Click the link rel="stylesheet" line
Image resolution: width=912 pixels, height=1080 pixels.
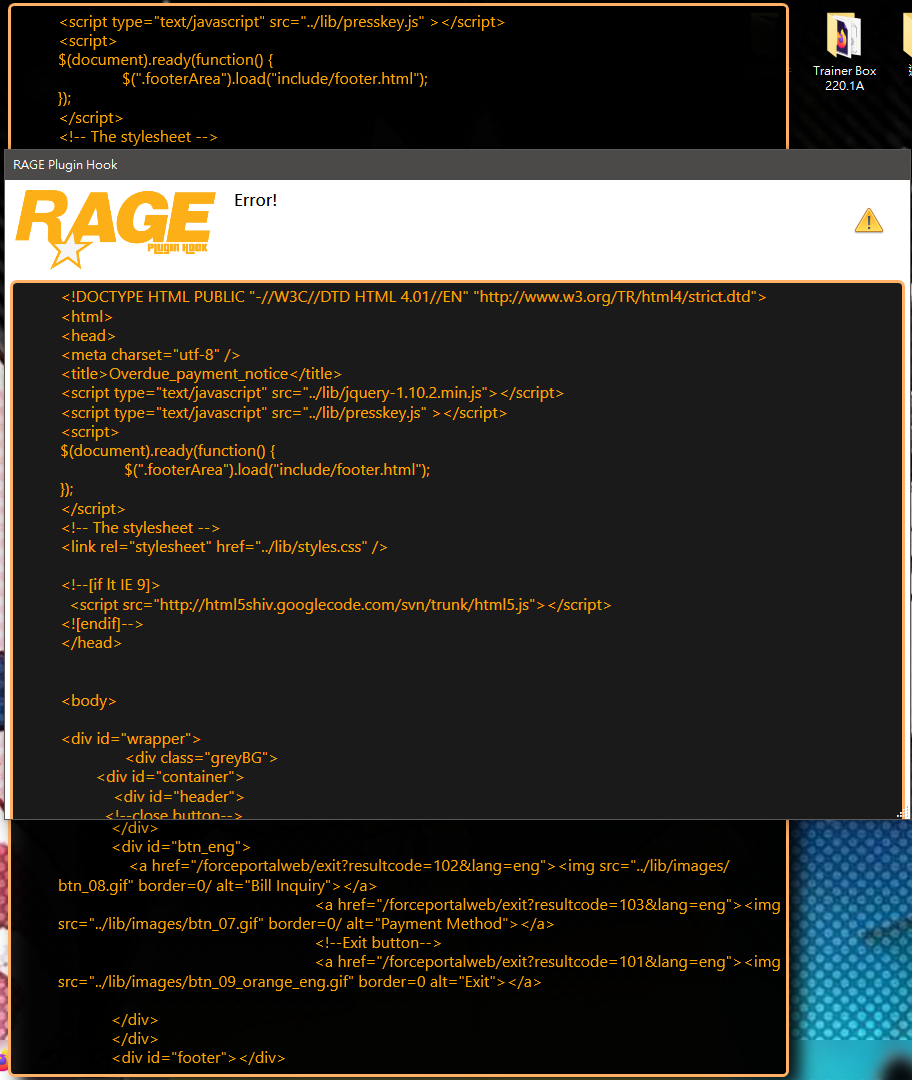point(224,547)
